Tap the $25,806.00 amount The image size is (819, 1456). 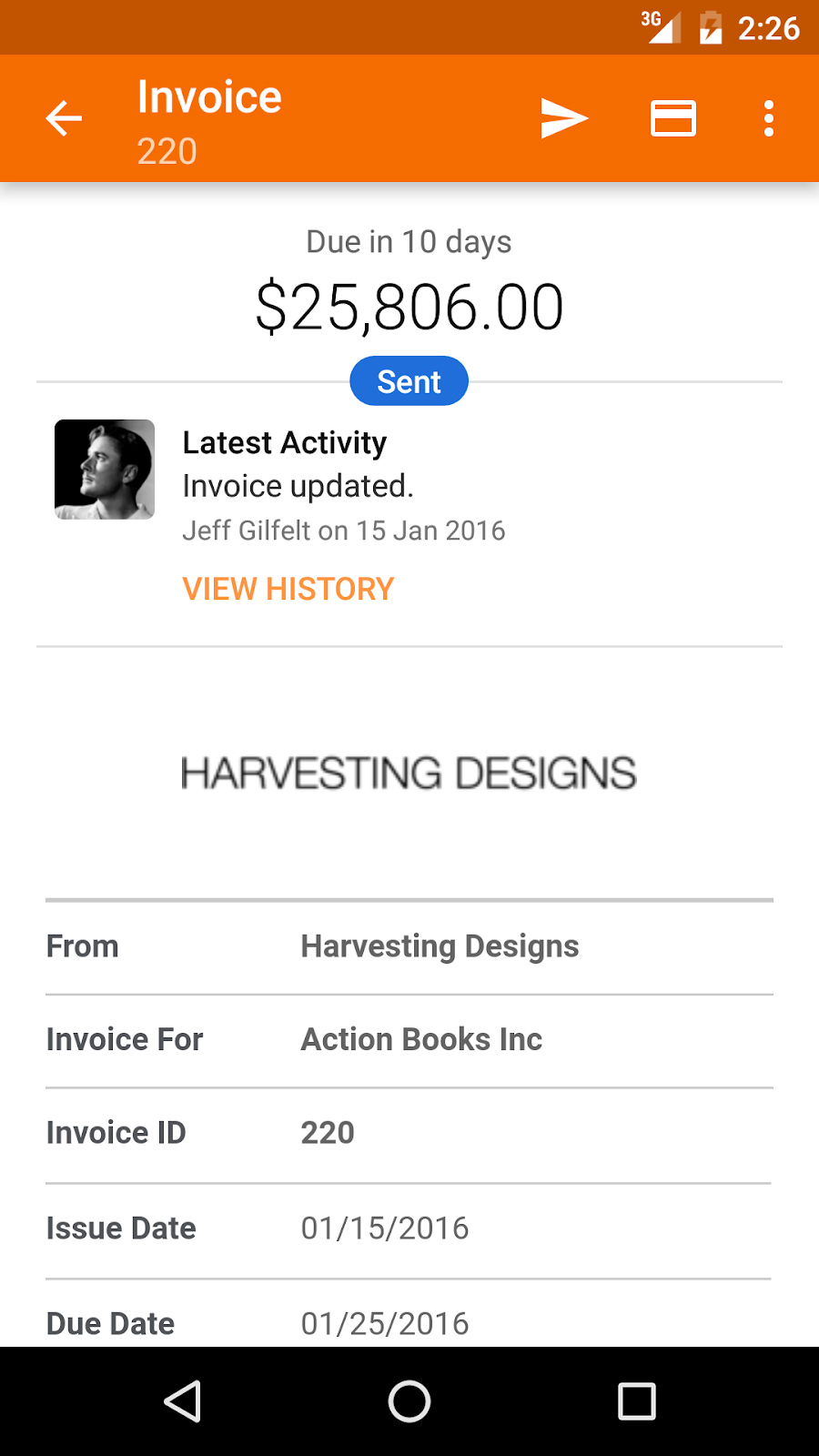pyautogui.click(x=409, y=308)
